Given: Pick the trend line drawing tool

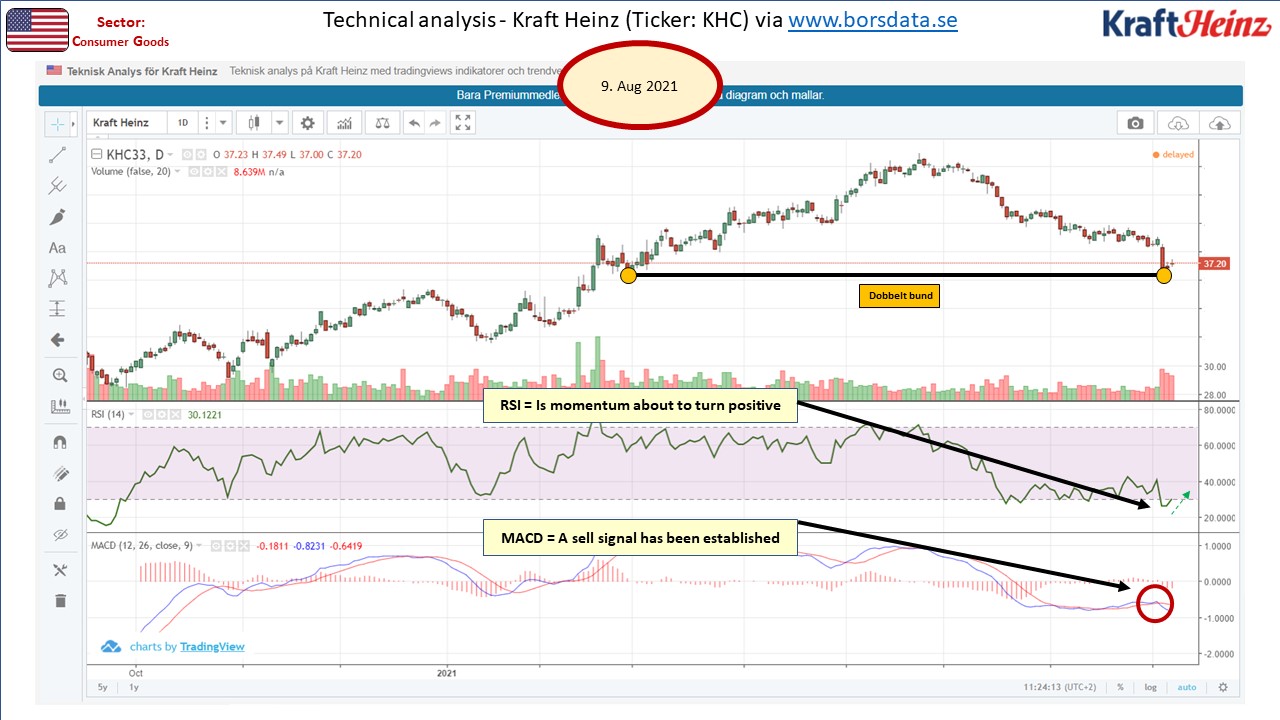Looking at the screenshot, I should pyautogui.click(x=58, y=155).
